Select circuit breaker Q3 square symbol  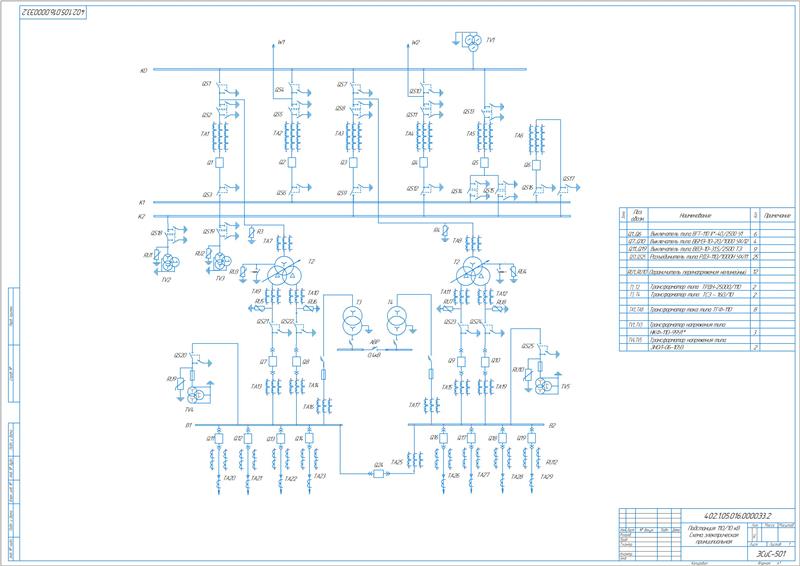coord(353,163)
